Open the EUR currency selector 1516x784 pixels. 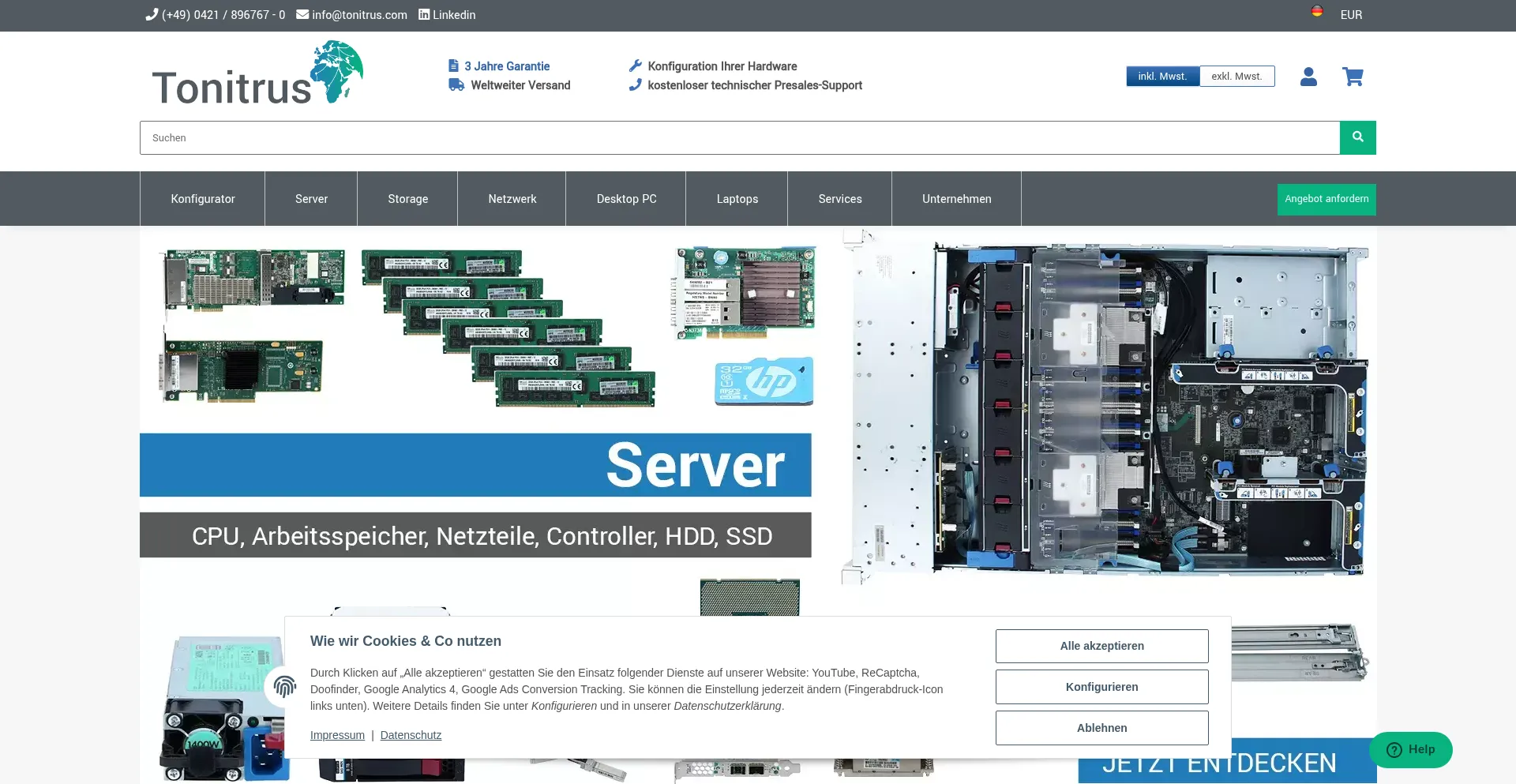click(1351, 15)
